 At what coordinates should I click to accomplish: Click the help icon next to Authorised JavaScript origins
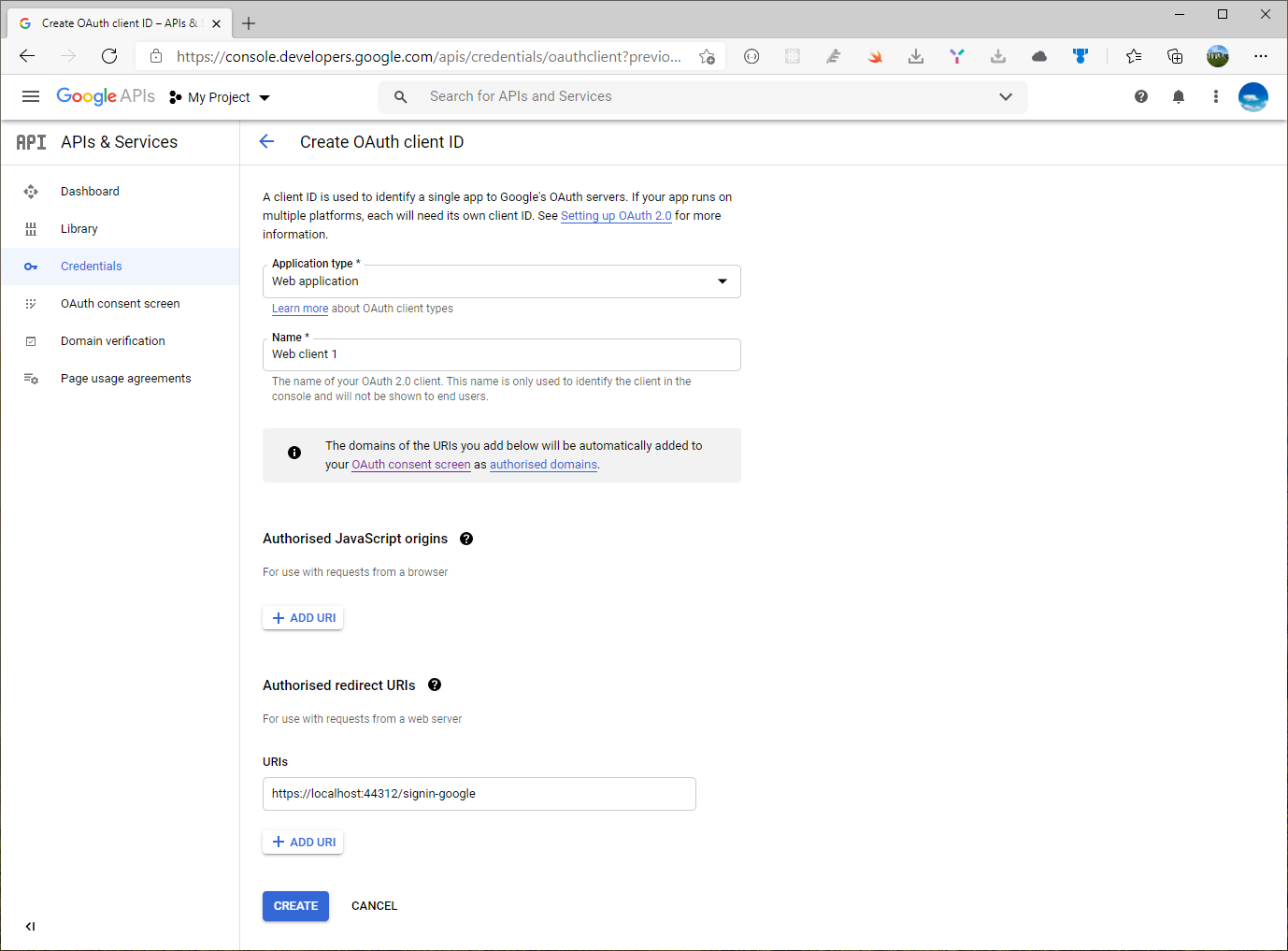point(465,538)
